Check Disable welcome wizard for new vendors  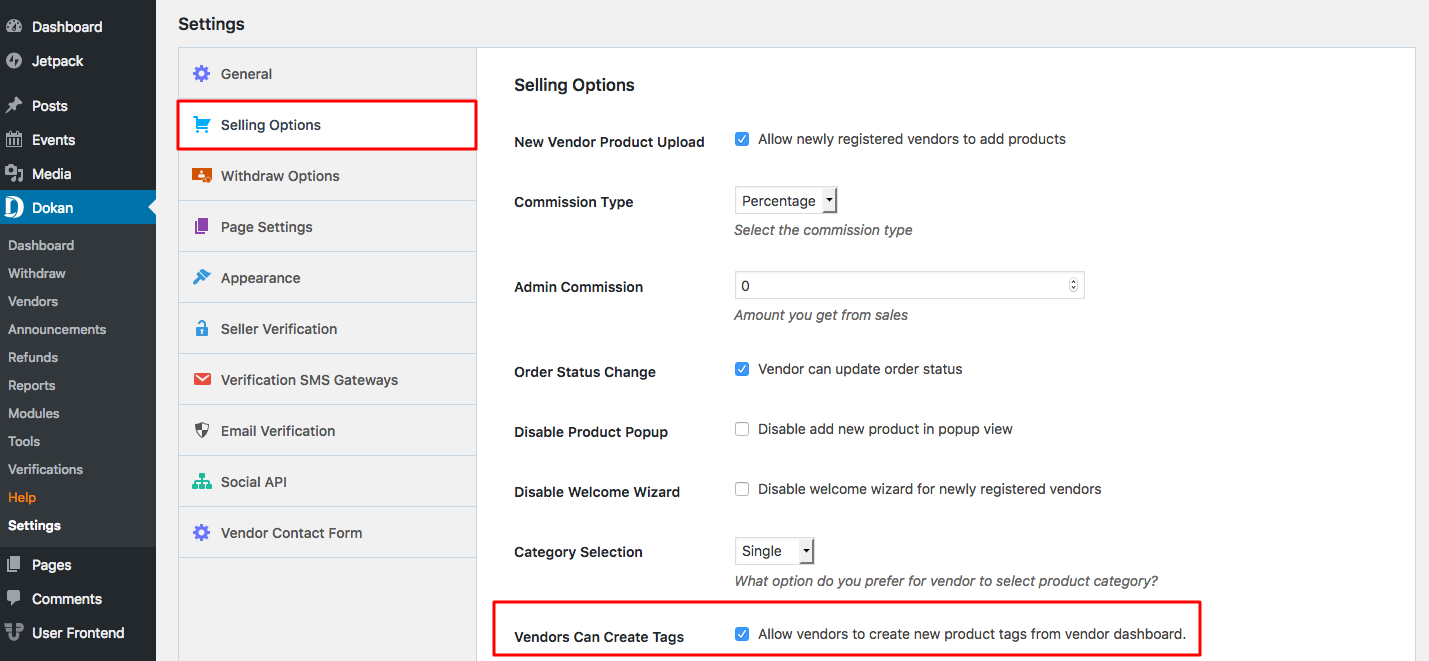(742, 490)
